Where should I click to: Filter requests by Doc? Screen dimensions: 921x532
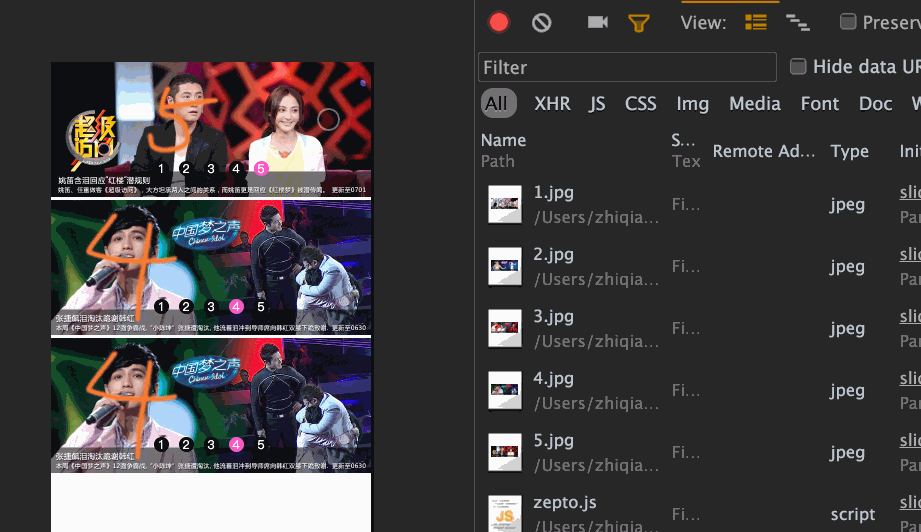pos(875,104)
